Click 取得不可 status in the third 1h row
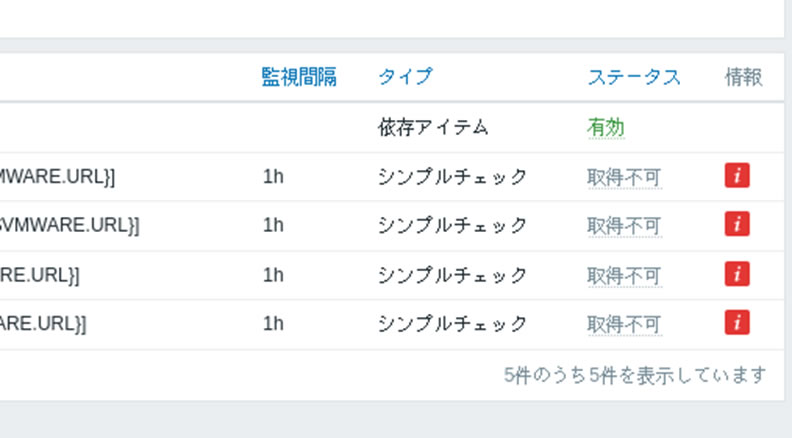 coord(624,275)
